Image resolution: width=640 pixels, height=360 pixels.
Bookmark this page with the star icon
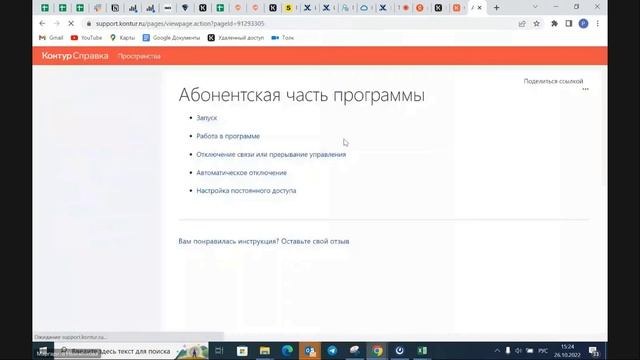click(537, 24)
